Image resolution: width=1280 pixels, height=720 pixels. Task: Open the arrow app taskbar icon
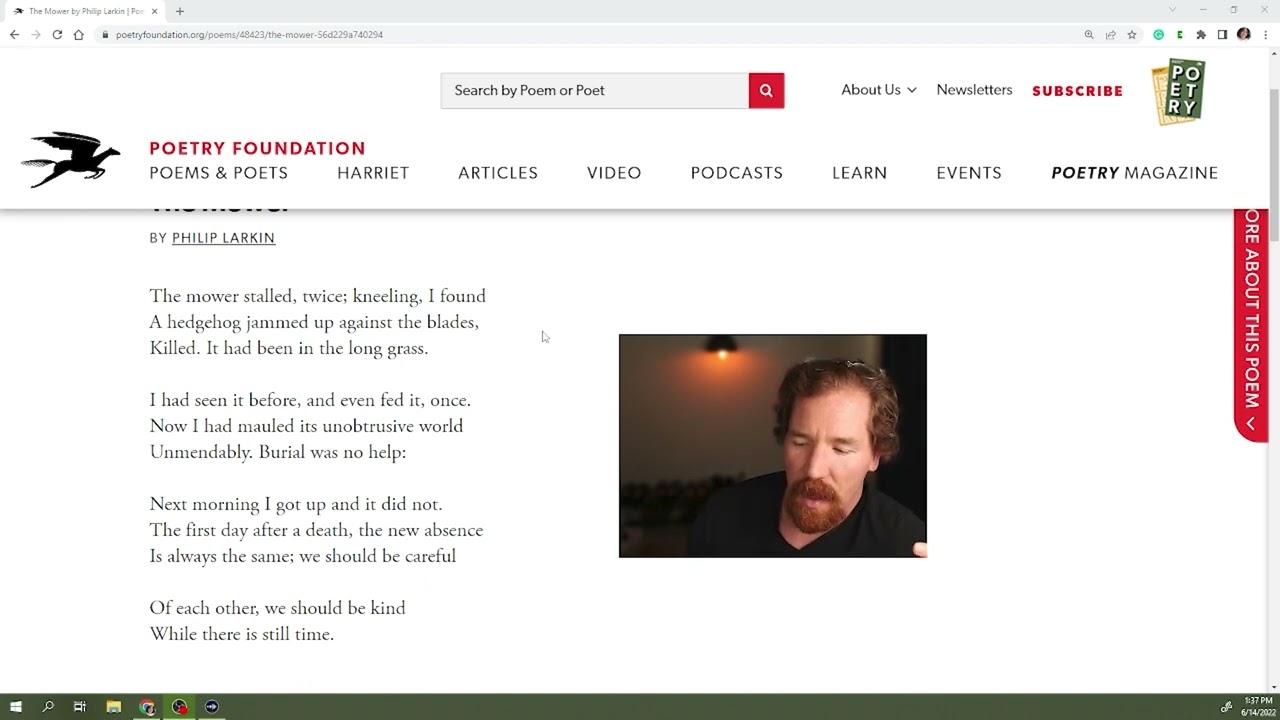point(212,707)
